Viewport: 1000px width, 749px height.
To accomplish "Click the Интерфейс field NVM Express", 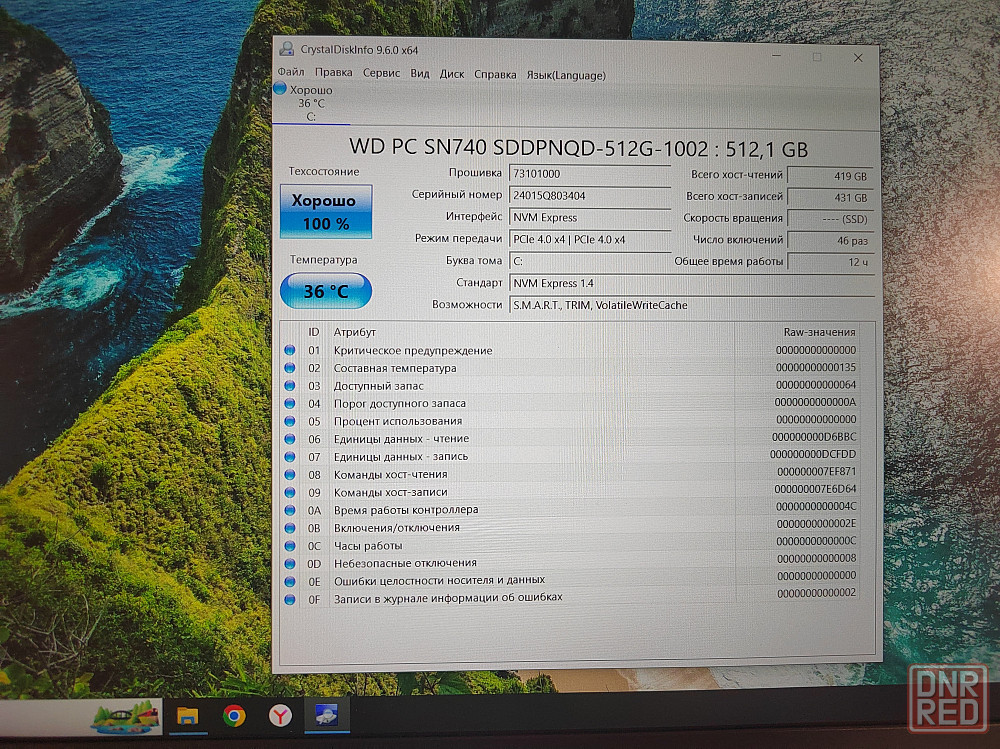I will click(x=589, y=218).
